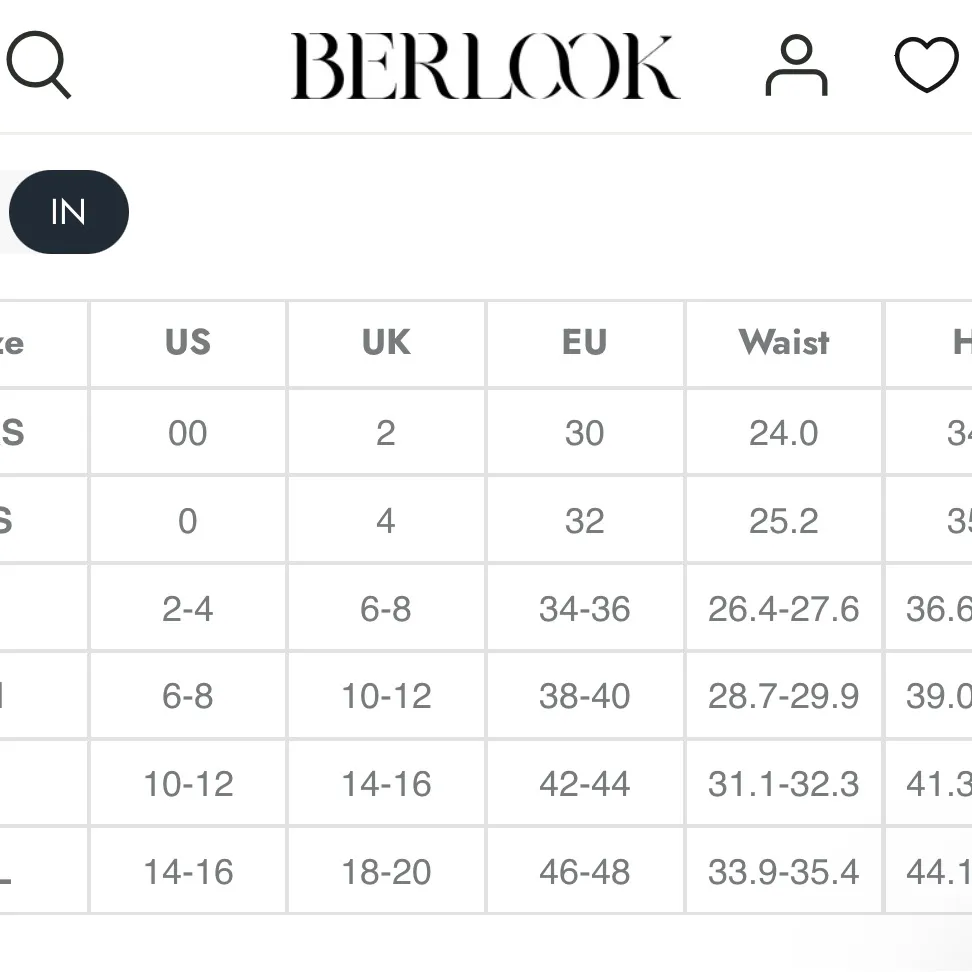972x972 pixels.
Task: Click the Waist column header
Action: pos(784,343)
